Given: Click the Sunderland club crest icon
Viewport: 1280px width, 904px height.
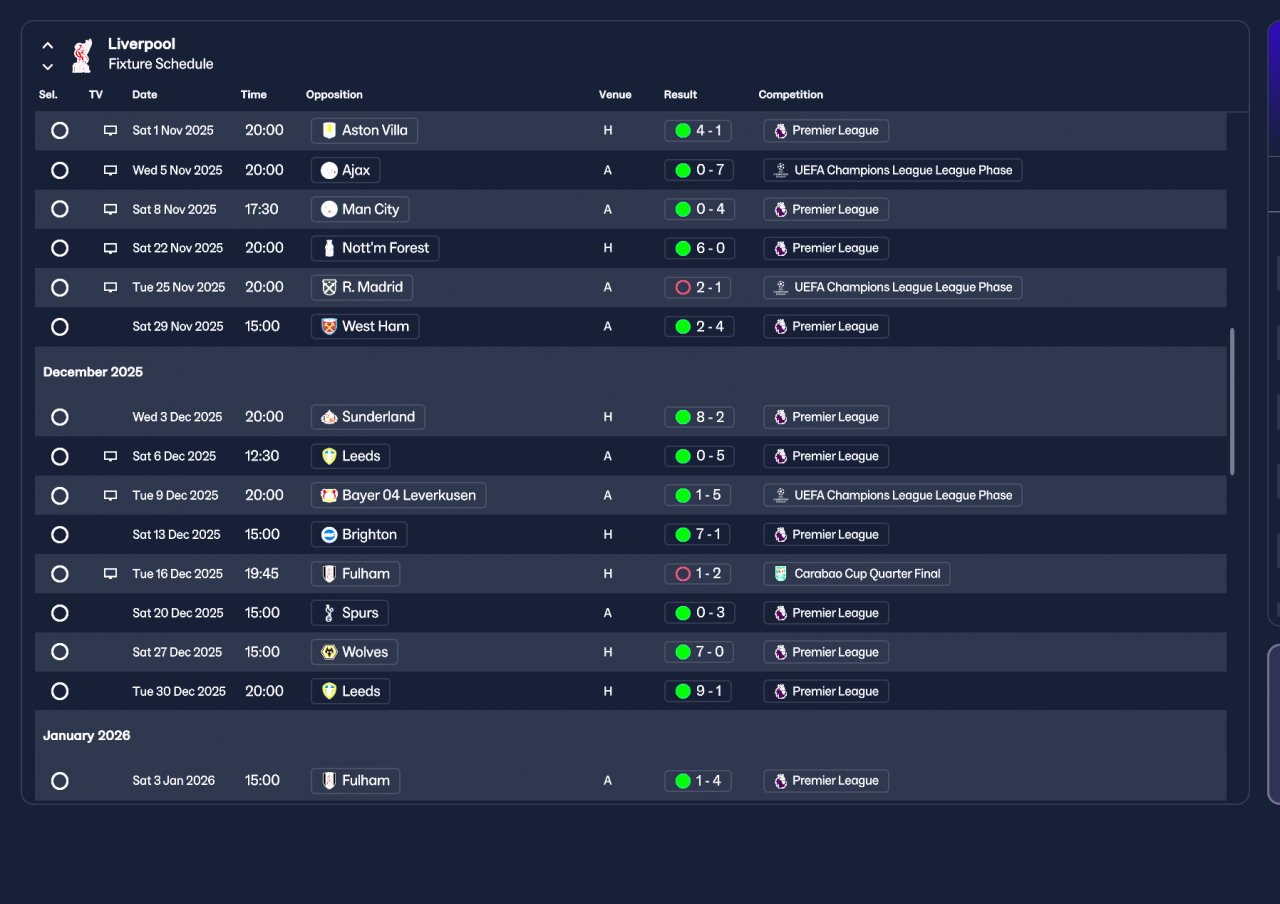Looking at the screenshot, I should 329,417.
